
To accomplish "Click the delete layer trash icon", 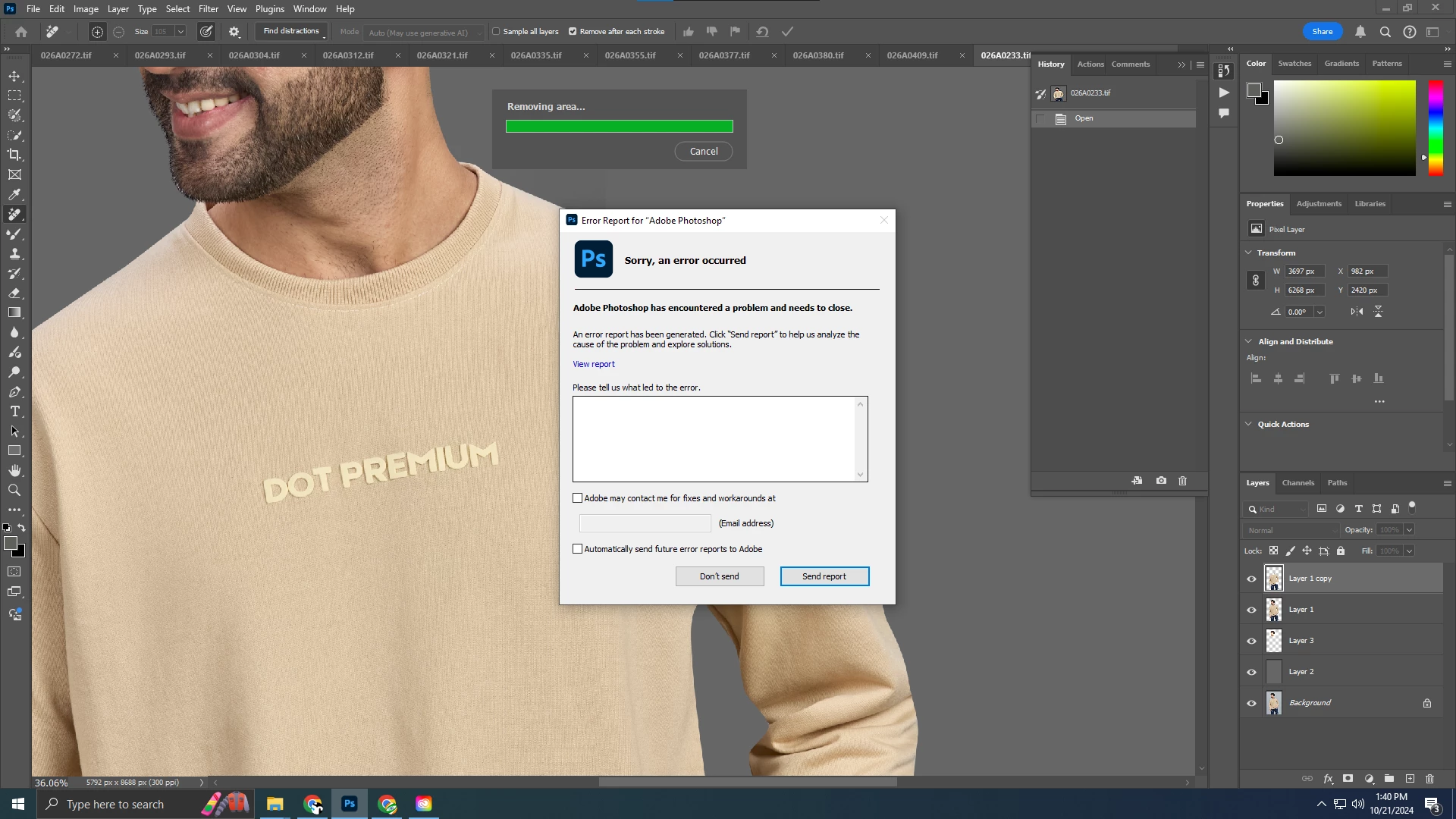I will pos(1429,779).
